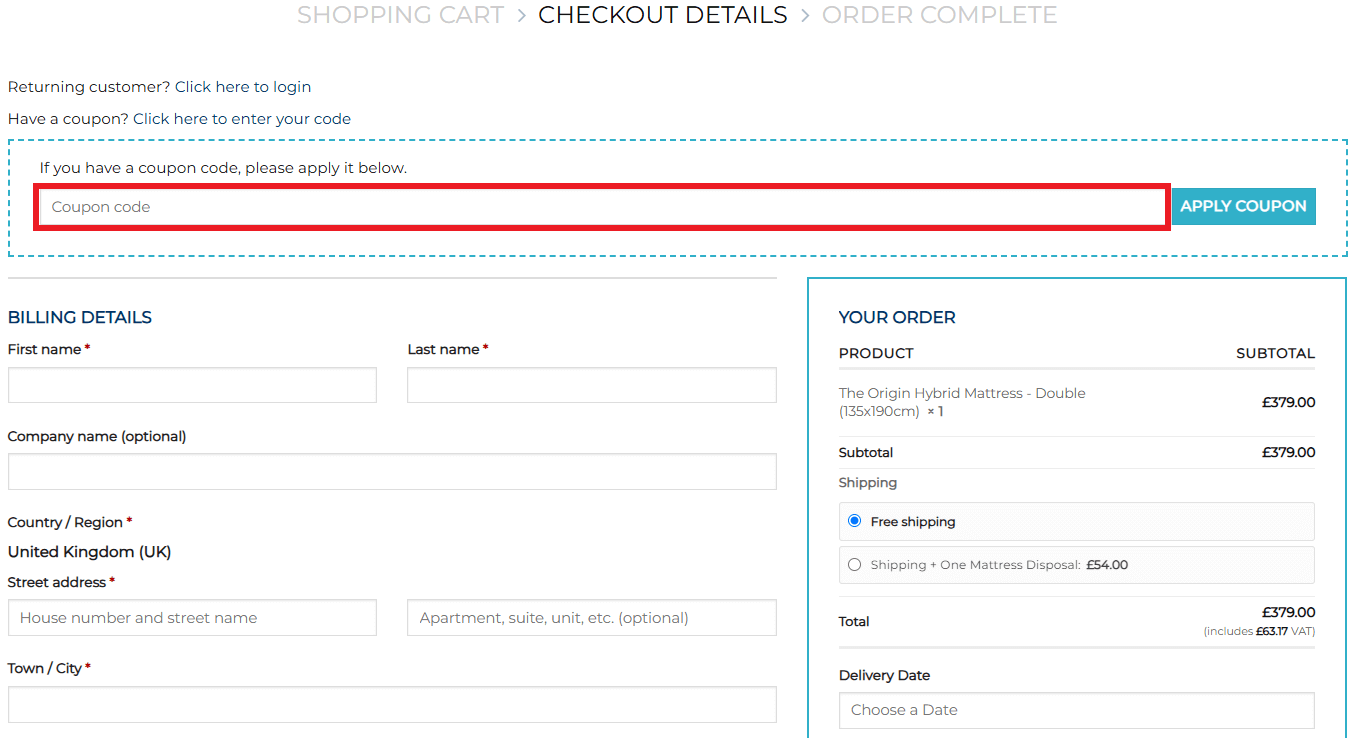Click Apartment, suite, unit optional field
Screen dimensions: 1356x738
[x=592, y=618]
